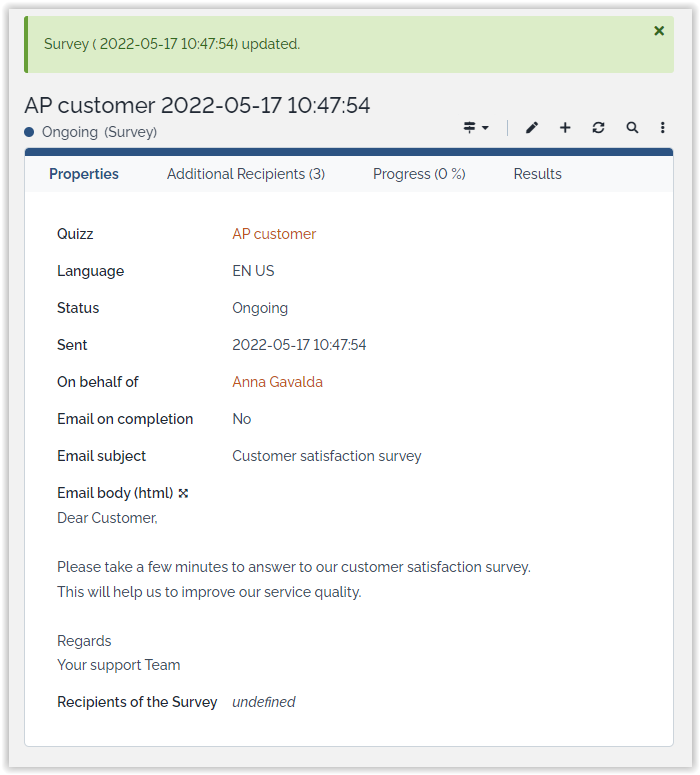Click the pencil icon to edit survey
Viewport: 700px width, 775px height.
(532, 128)
